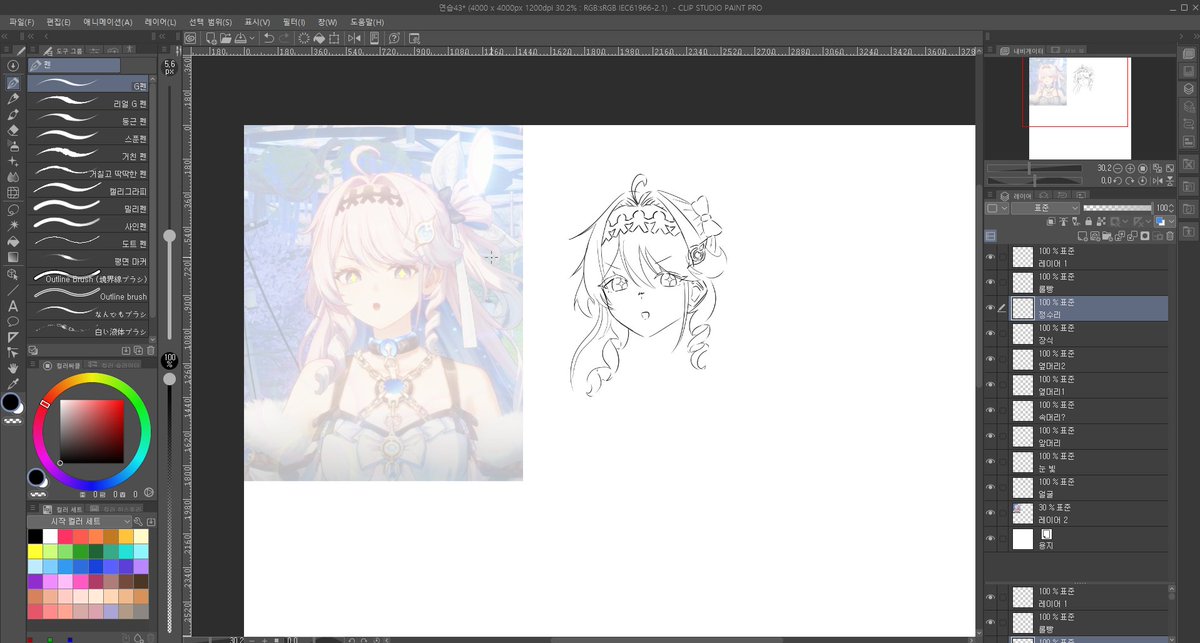Image resolution: width=1200 pixels, height=643 pixels.
Task: Open the 파일(F) menu
Action: (22, 22)
